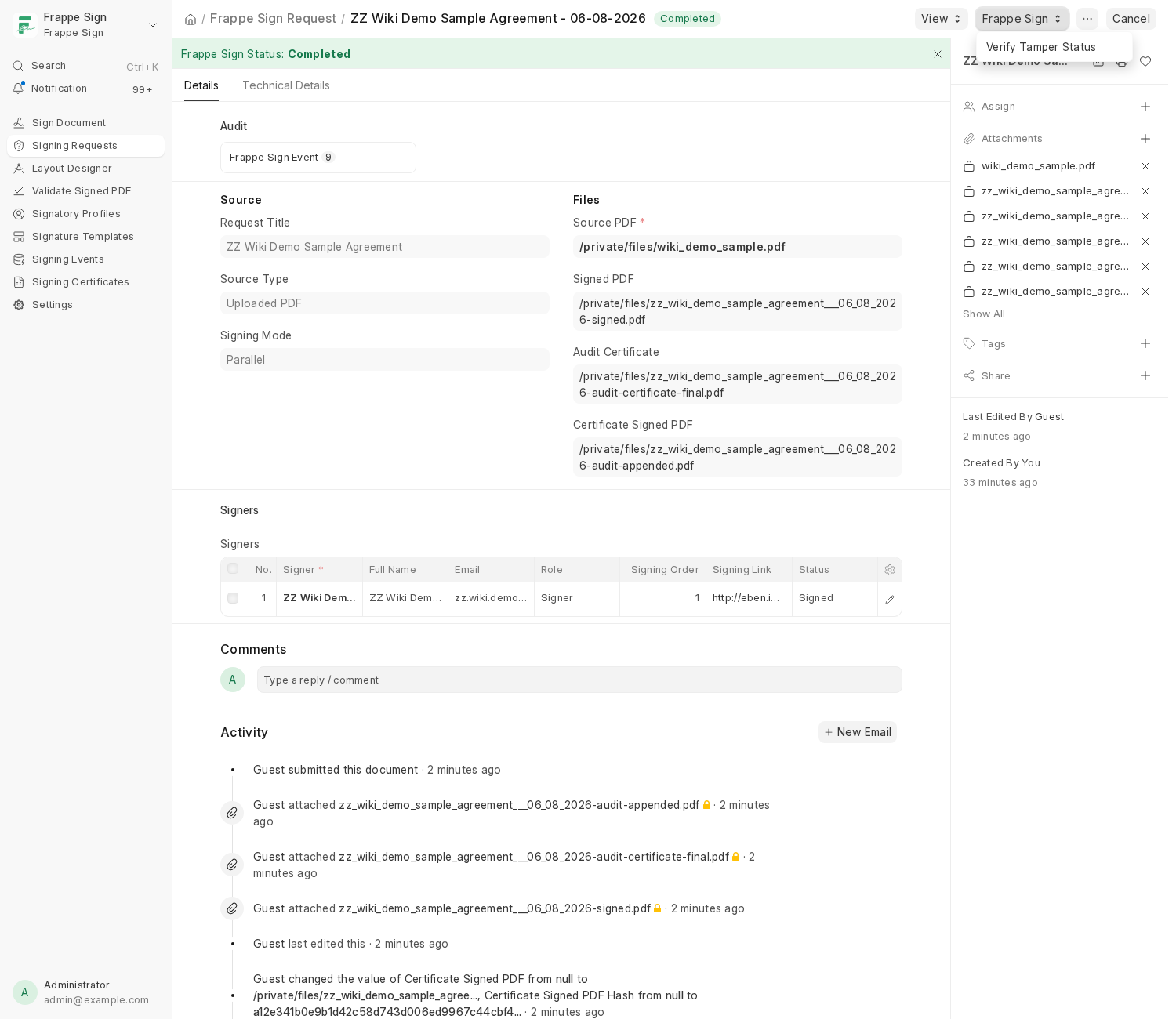Click the home breadcrumb icon
The width and height of the screenshot is (1176, 1019).
(x=191, y=19)
